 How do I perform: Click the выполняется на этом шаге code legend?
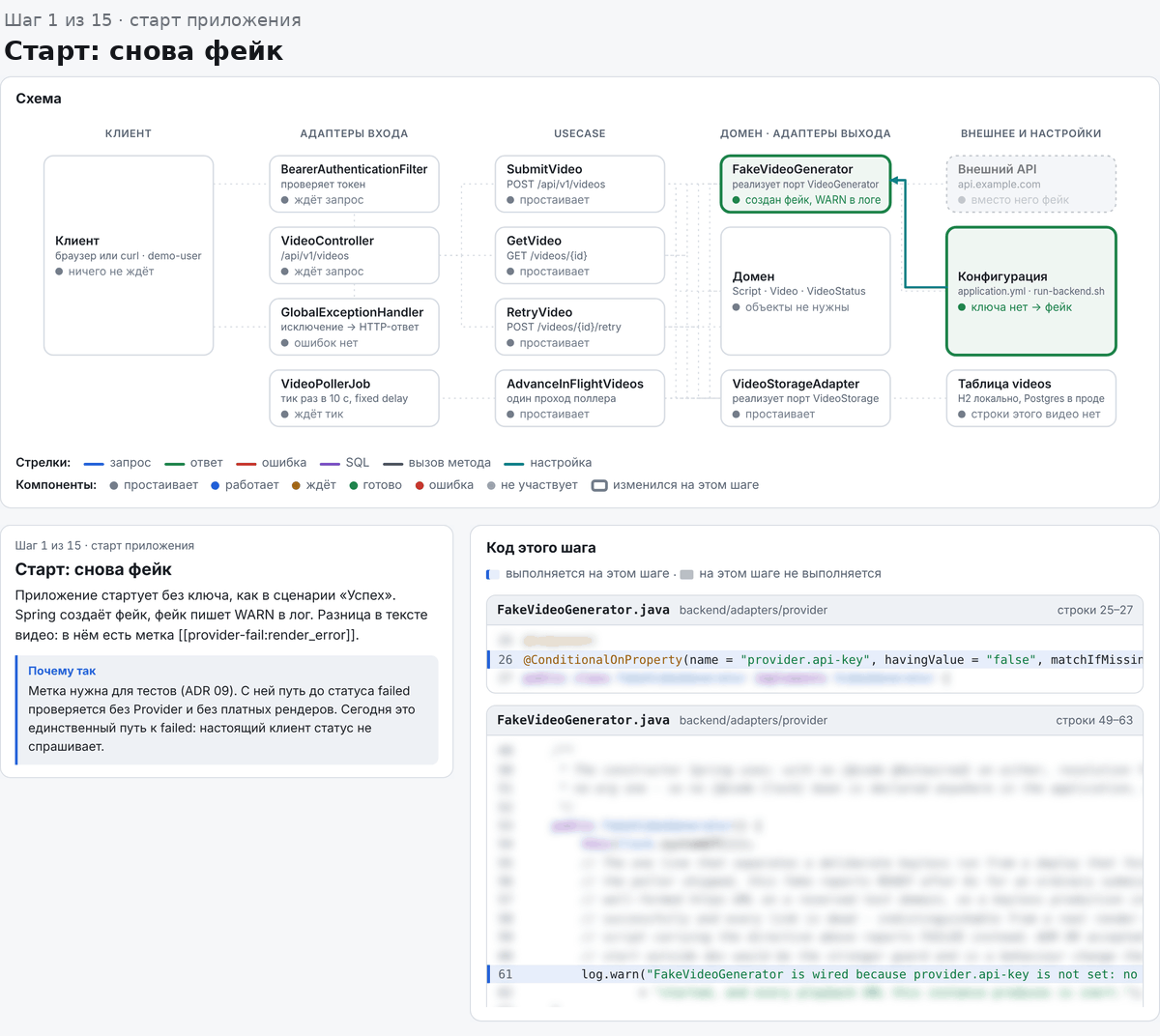578,574
